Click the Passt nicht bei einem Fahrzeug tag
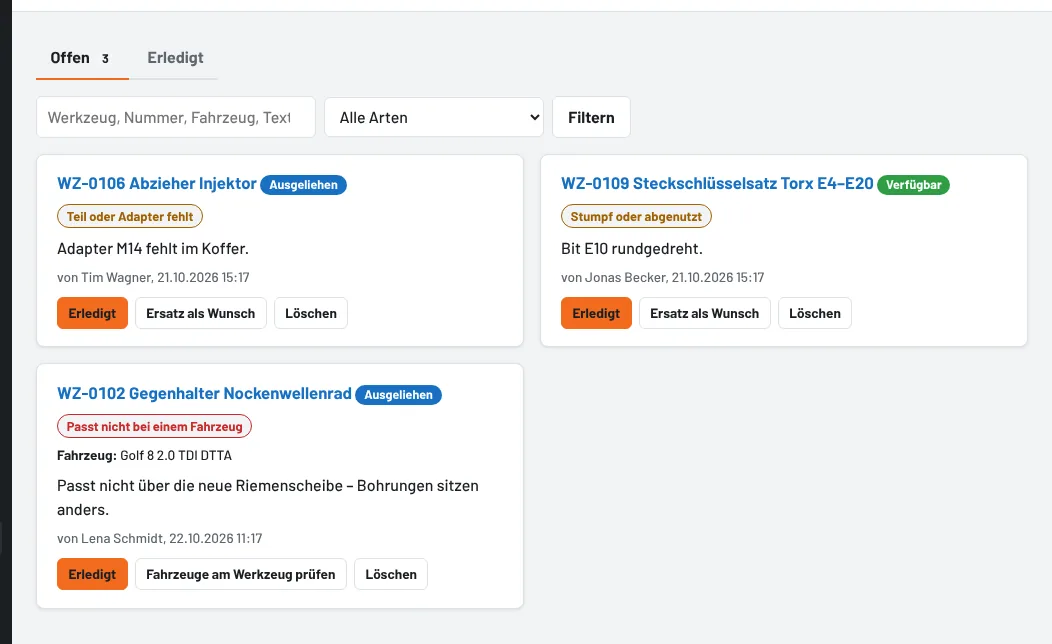 click(x=154, y=427)
